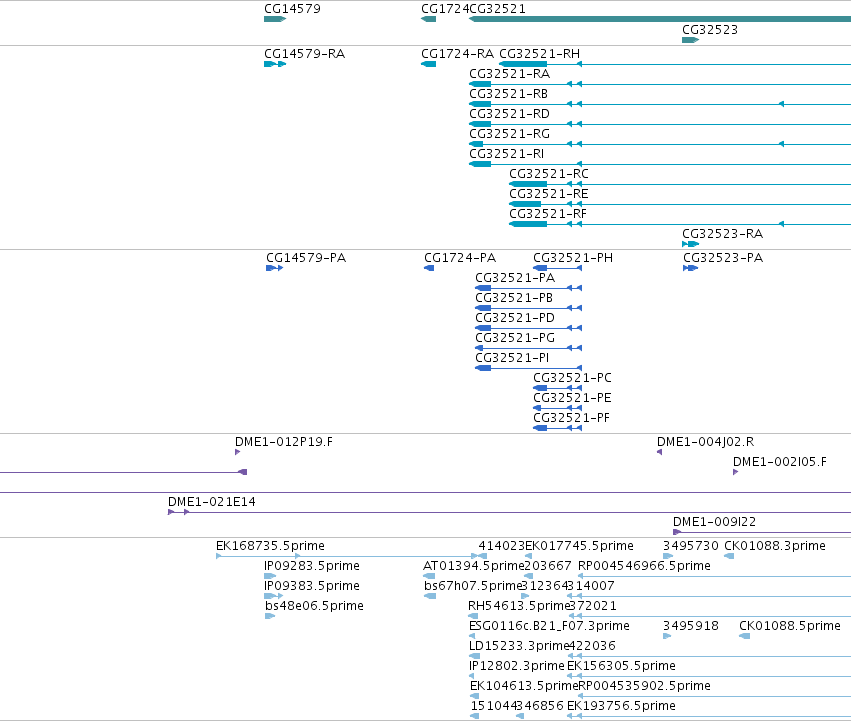Click the IP09383.5prime EST label
851x721 pixels.
[x=312, y=586]
